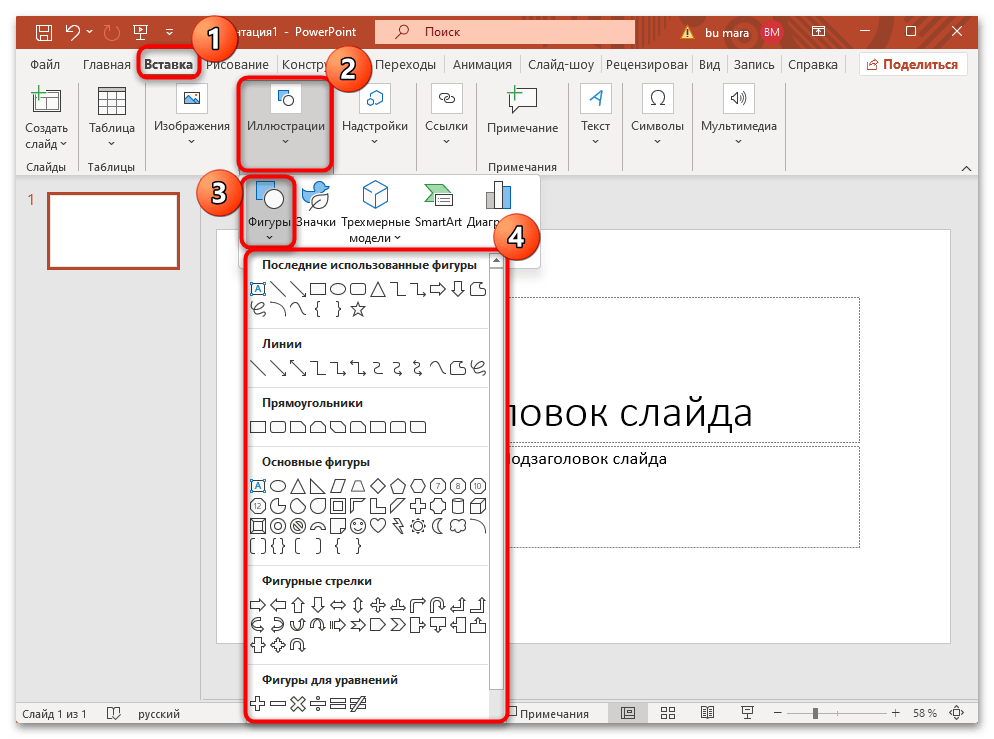Toggle ribbon display options in title bar
Screen dimensions: 994x739
(x=818, y=31)
